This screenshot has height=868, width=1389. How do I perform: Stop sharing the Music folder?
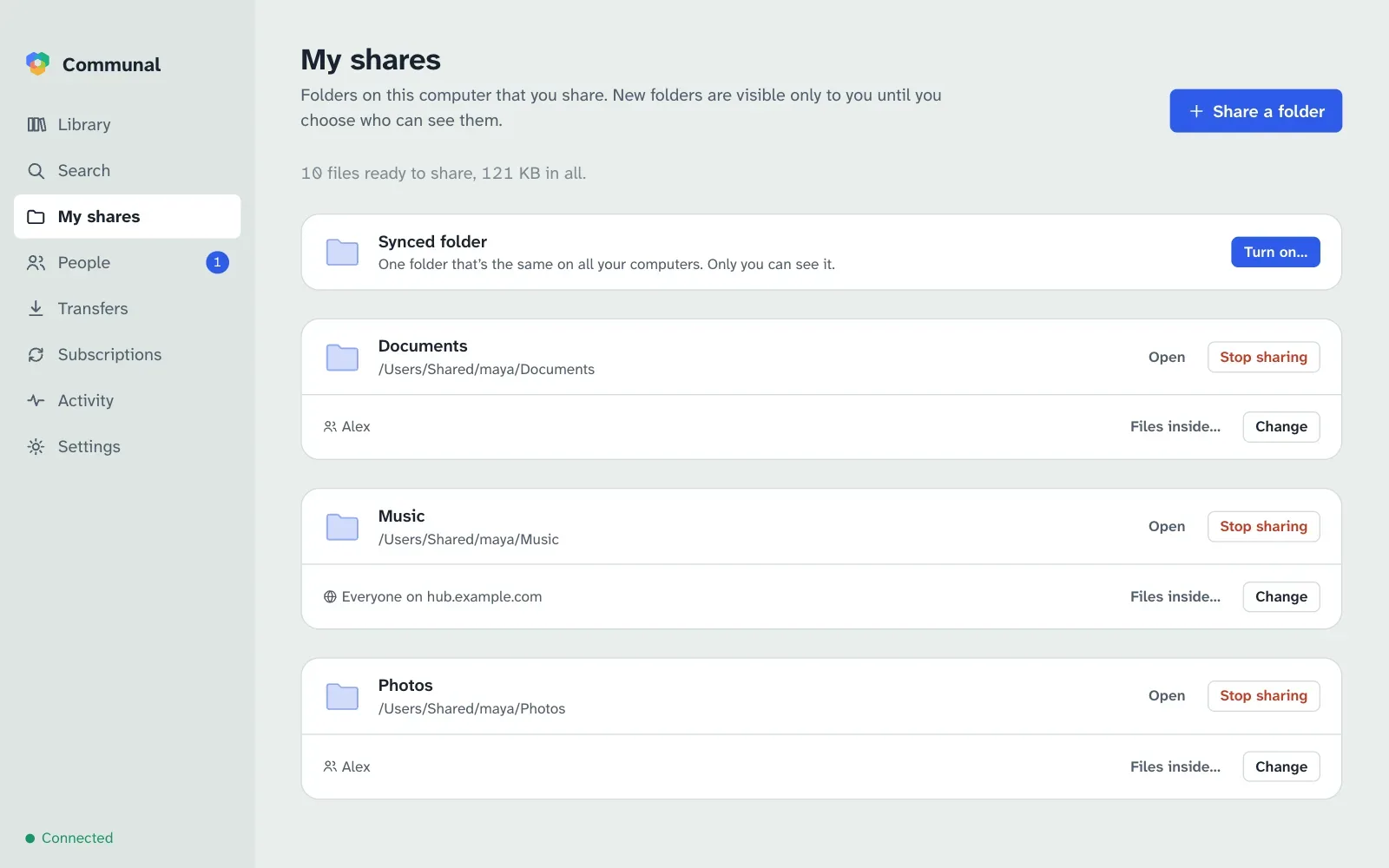[x=1263, y=526]
